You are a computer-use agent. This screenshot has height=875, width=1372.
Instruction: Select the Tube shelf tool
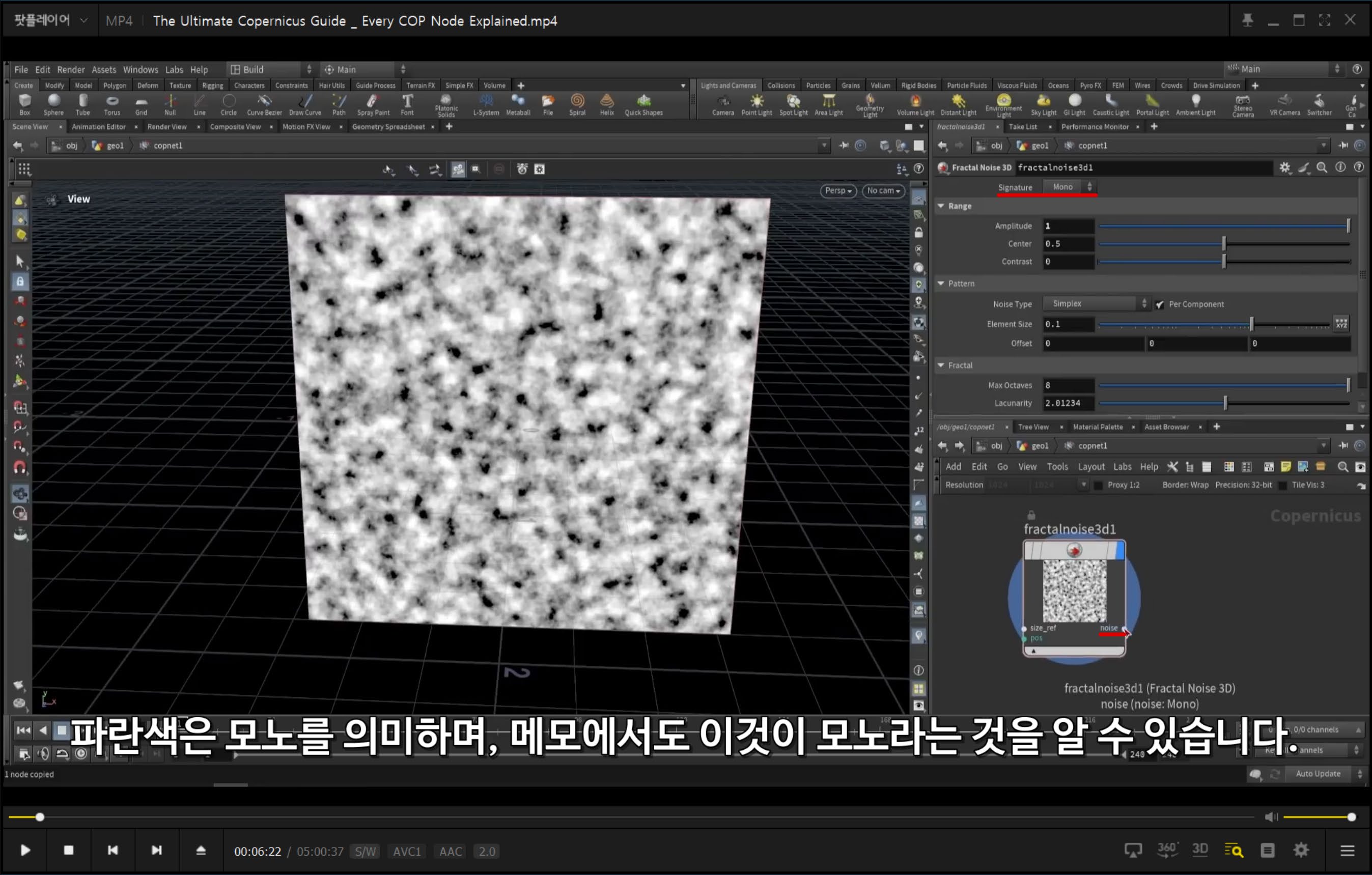tap(83, 105)
